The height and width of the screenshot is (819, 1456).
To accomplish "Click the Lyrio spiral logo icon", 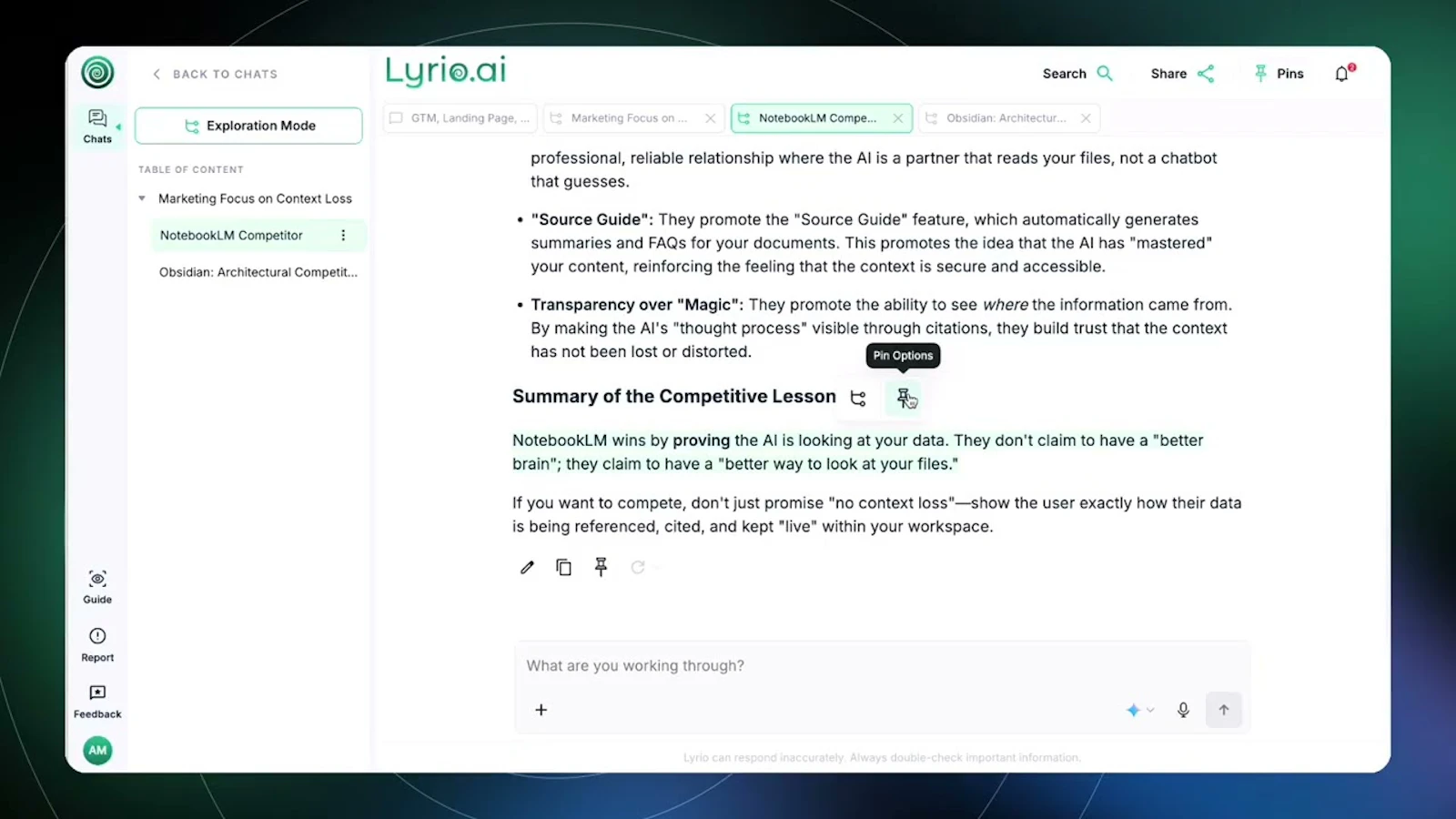I will 97,72.
